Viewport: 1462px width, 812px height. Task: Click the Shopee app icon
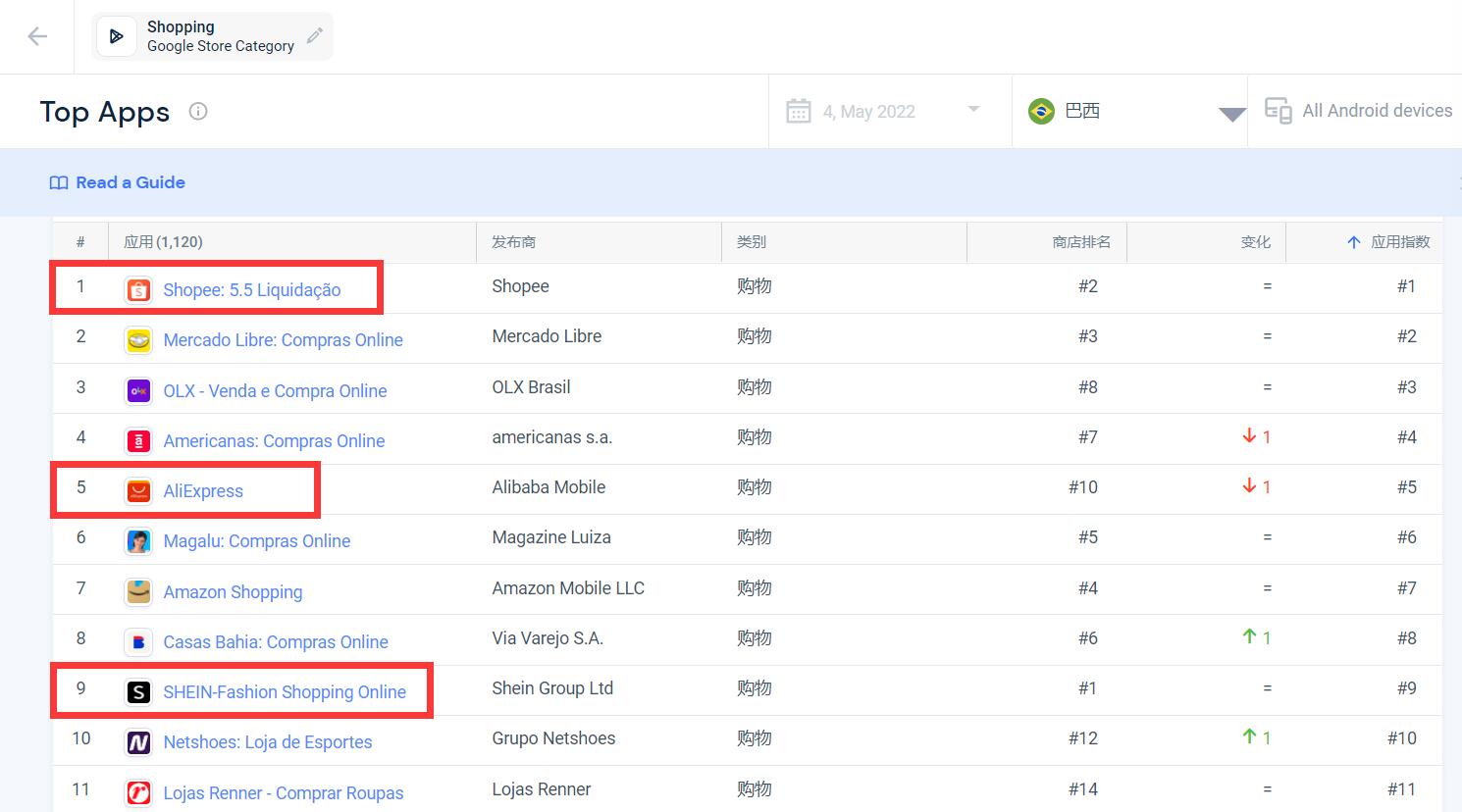pyautogui.click(x=138, y=290)
